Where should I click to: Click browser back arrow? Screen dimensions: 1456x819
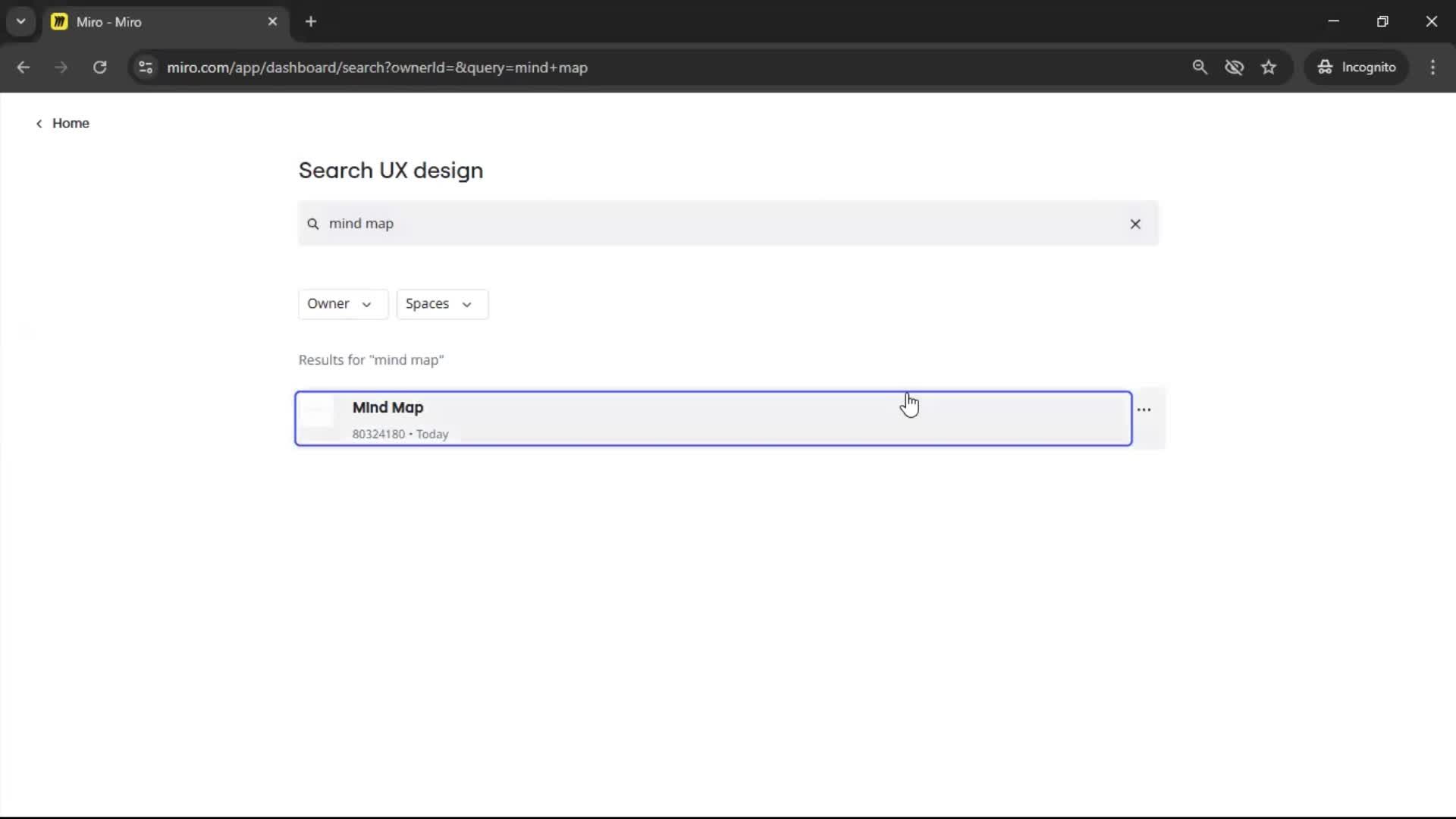tap(24, 67)
